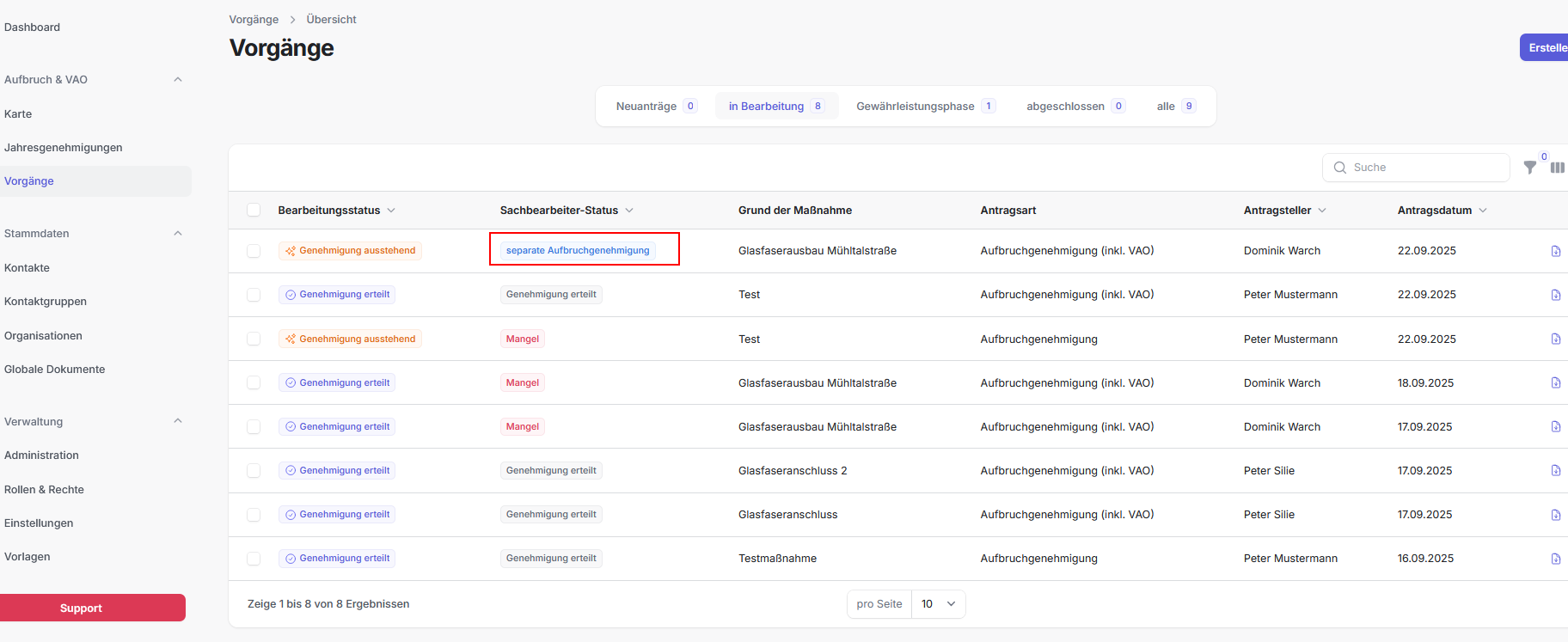Collapse the Aufbruch & VAO section
Image resolution: width=1568 pixels, height=642 pixels.
click(x=178, y=79)
